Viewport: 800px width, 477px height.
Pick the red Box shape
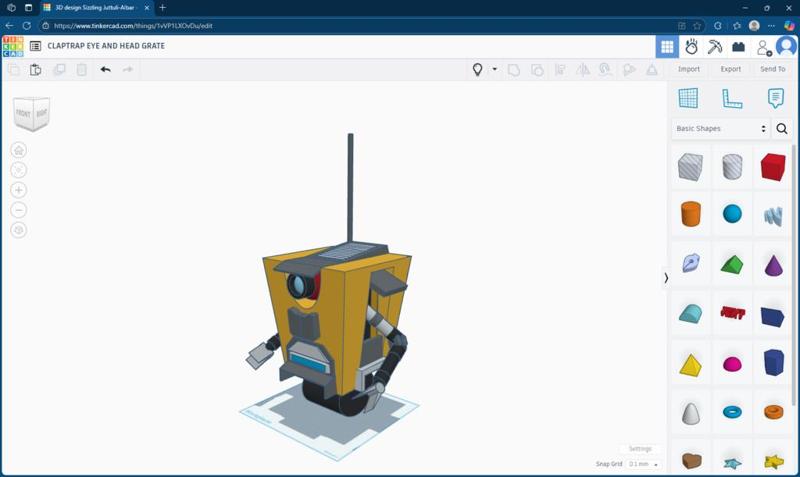click(773, 167)
